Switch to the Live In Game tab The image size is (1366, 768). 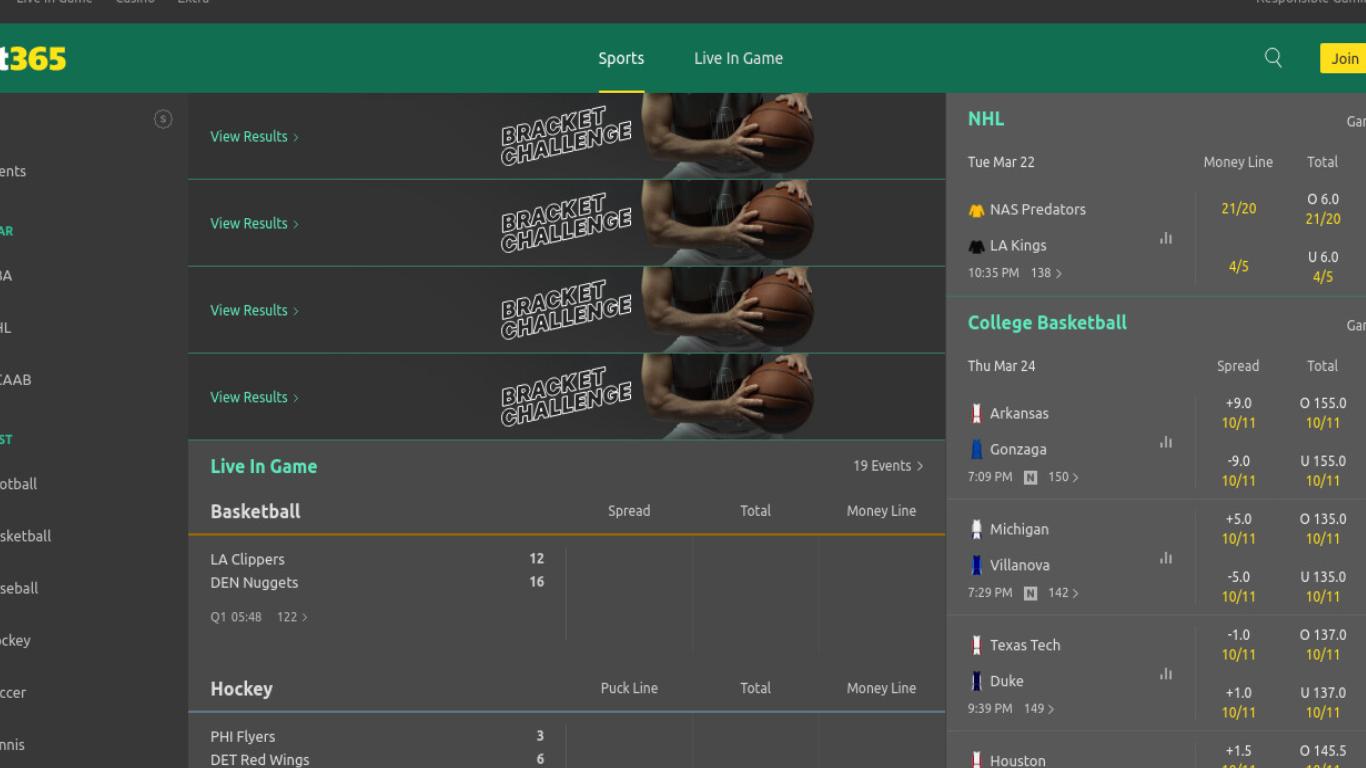coord(738,58)
